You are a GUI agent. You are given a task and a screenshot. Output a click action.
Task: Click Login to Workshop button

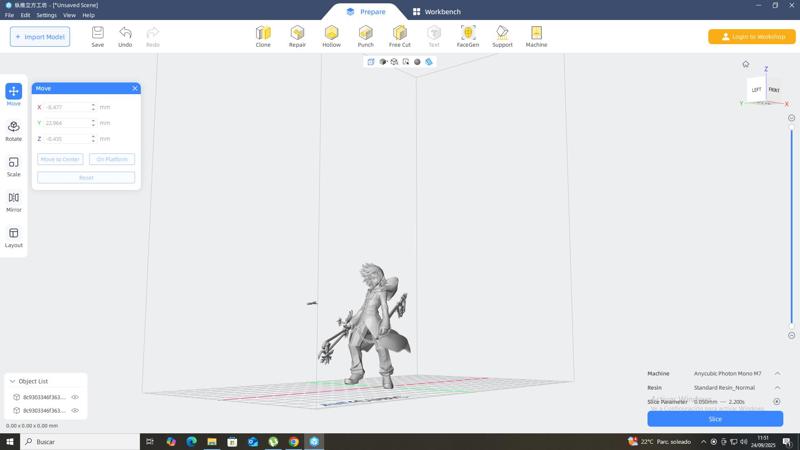(x=752, y=37)
